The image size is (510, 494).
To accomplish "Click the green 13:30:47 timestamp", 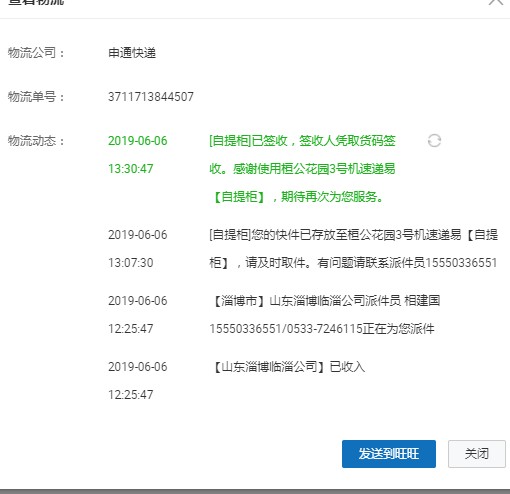I will (x=131, y=169).
